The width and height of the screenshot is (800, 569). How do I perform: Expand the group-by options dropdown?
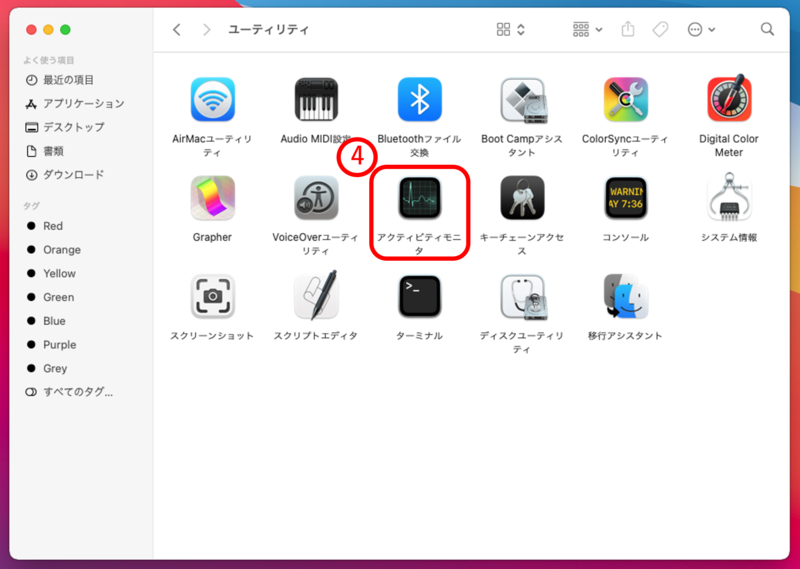(587, 30)
